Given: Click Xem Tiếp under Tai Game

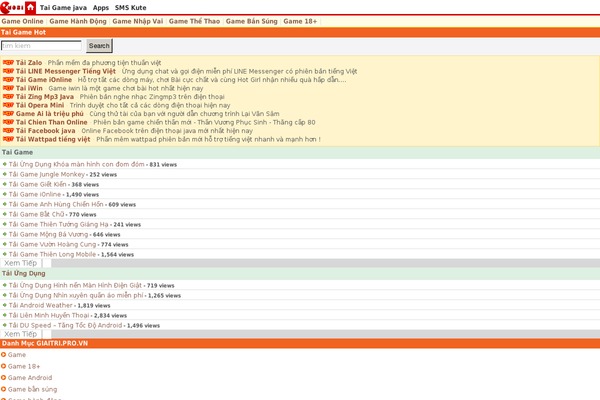Looking at the screenshot, I should coord(21,263).
